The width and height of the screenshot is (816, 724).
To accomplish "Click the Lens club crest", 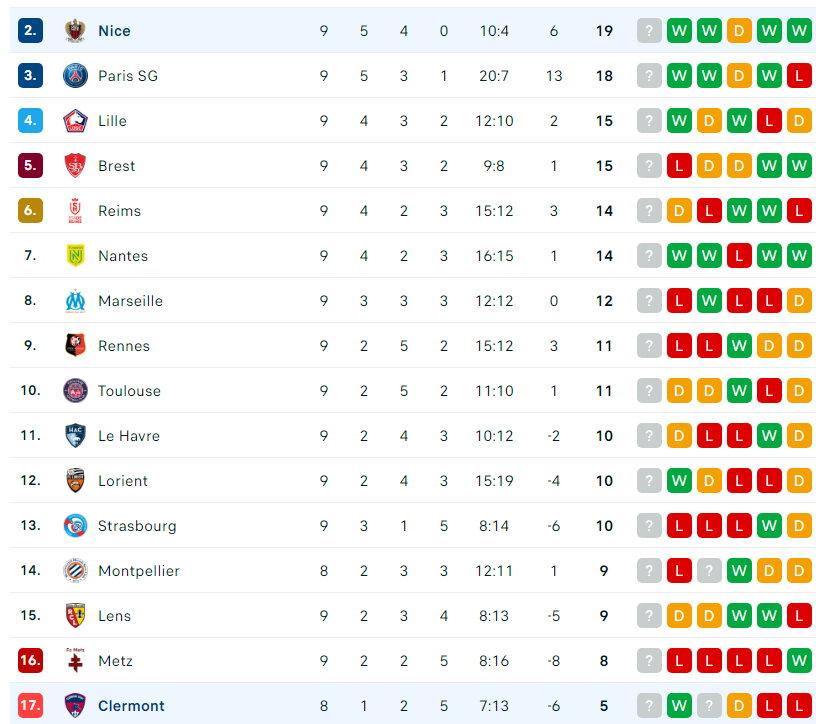I will [75, 616].
